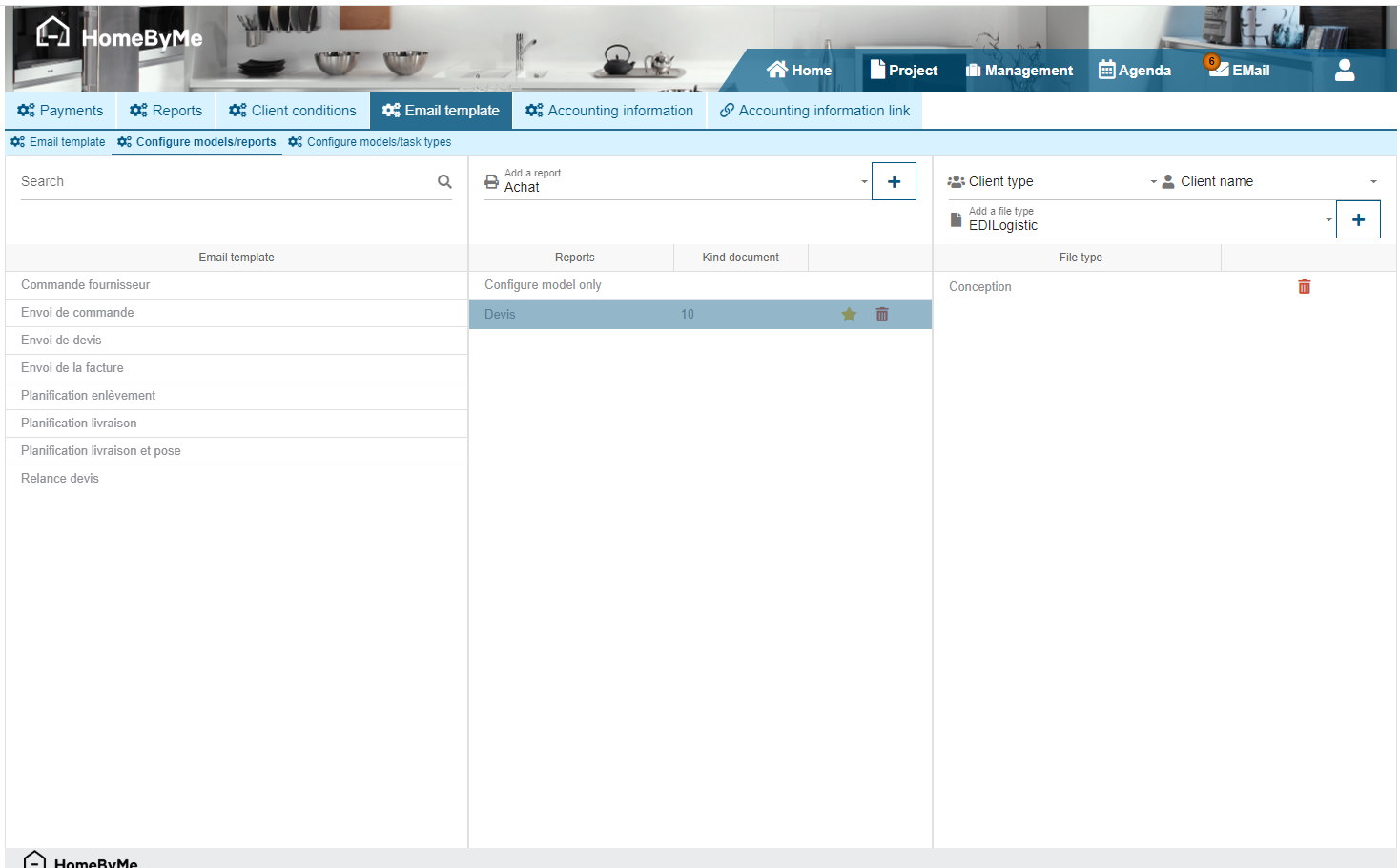Click into the Search input field
Image resolution: width=1400 pixels, height=868 pixels.
coord(224,181)
